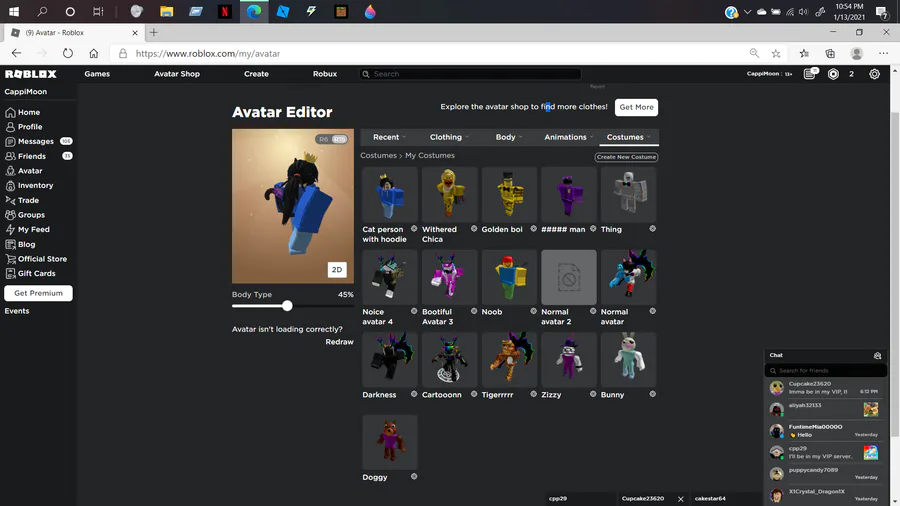Click Windows Start button

coord(14,11)
